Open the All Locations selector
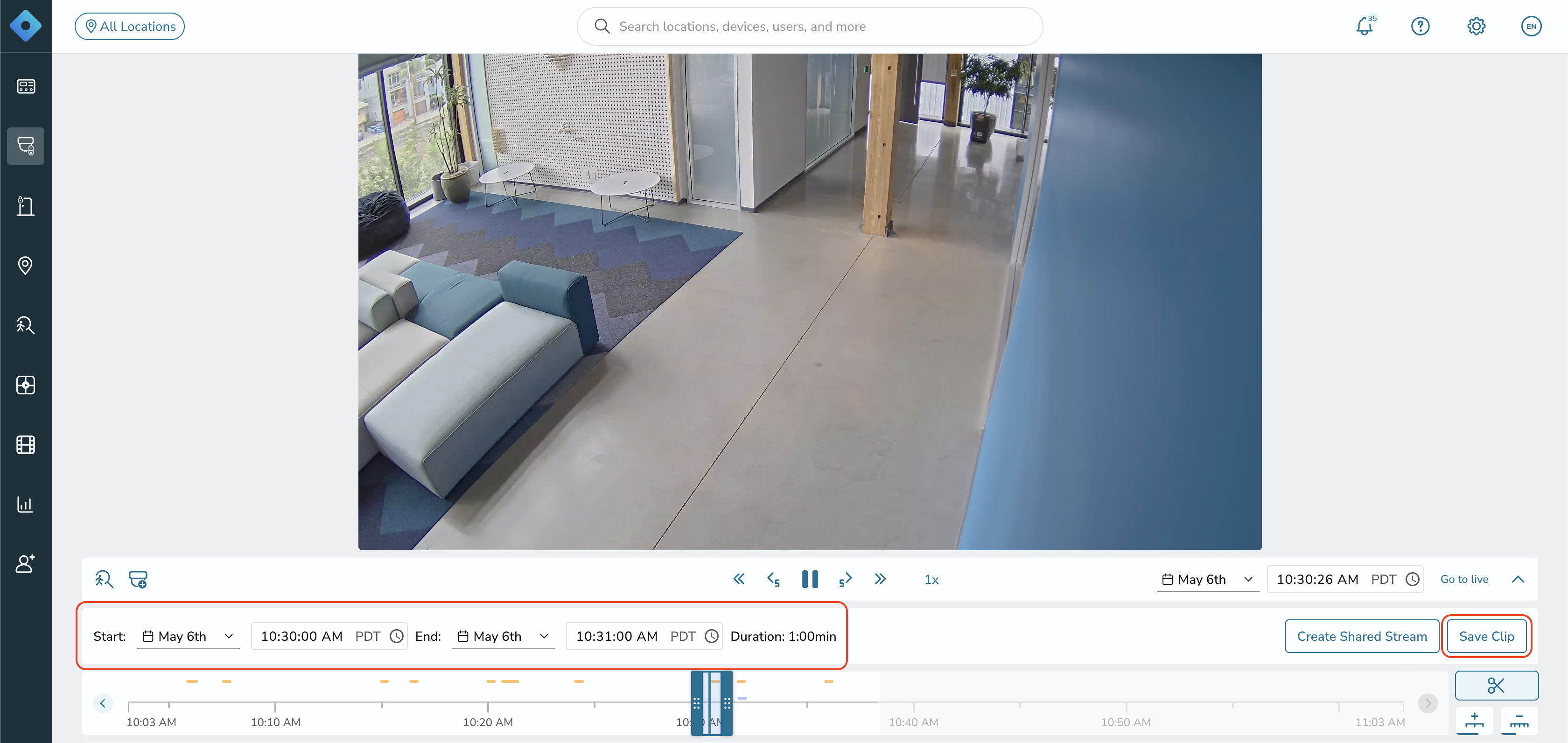 tap(130, 26)
